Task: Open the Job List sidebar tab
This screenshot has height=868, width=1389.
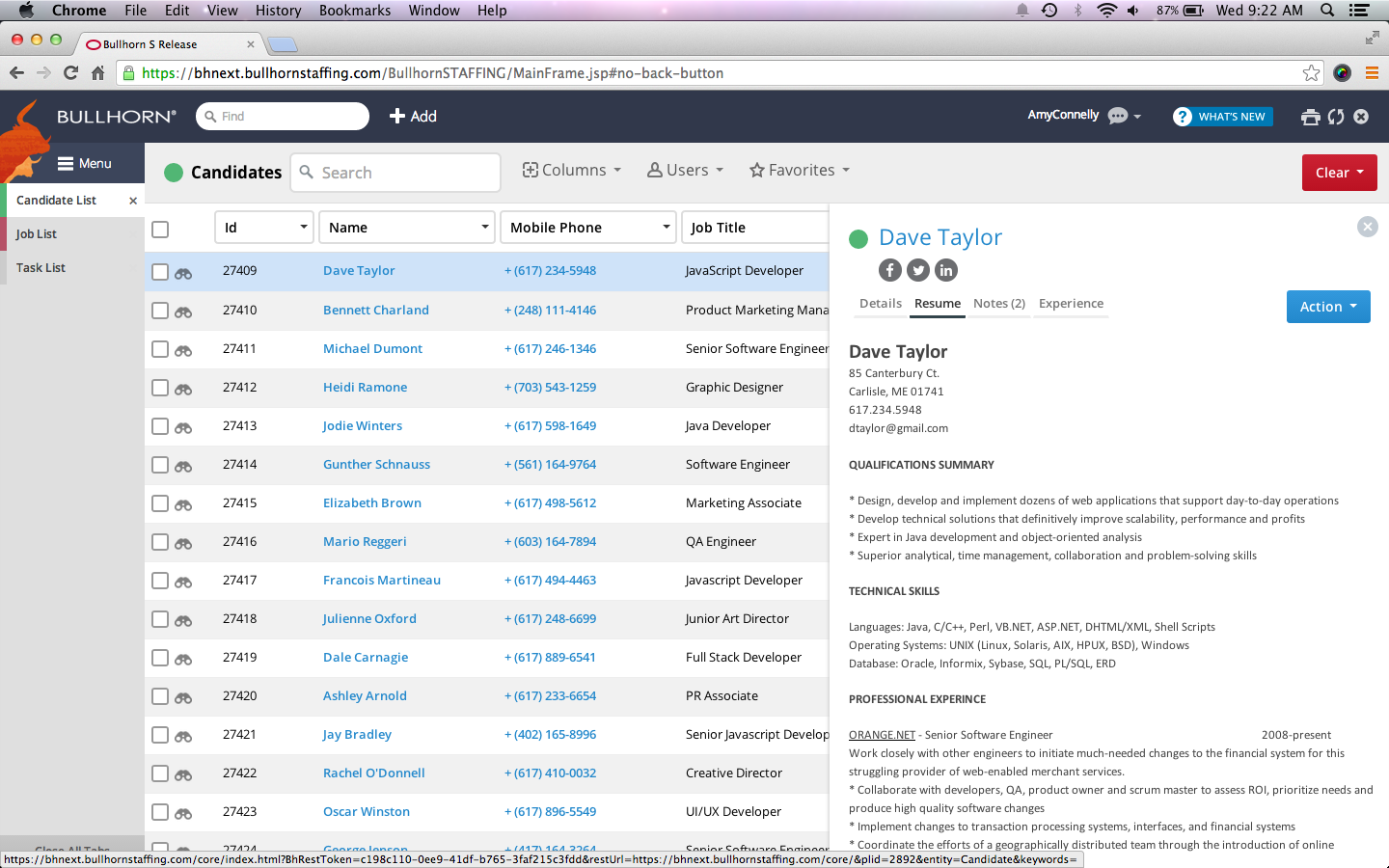Action: click(37, 234)
